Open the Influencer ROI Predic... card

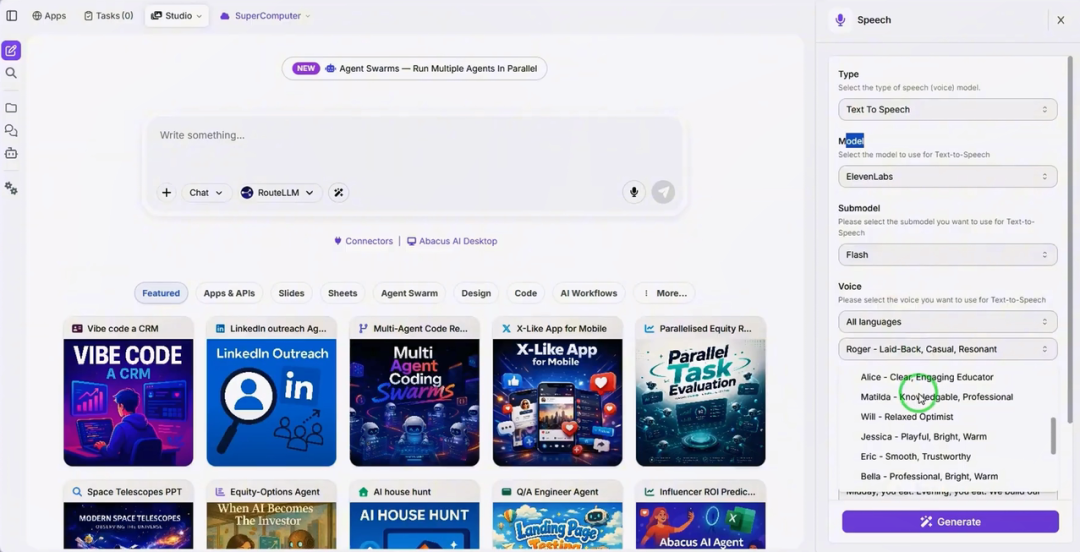point(700,515)
